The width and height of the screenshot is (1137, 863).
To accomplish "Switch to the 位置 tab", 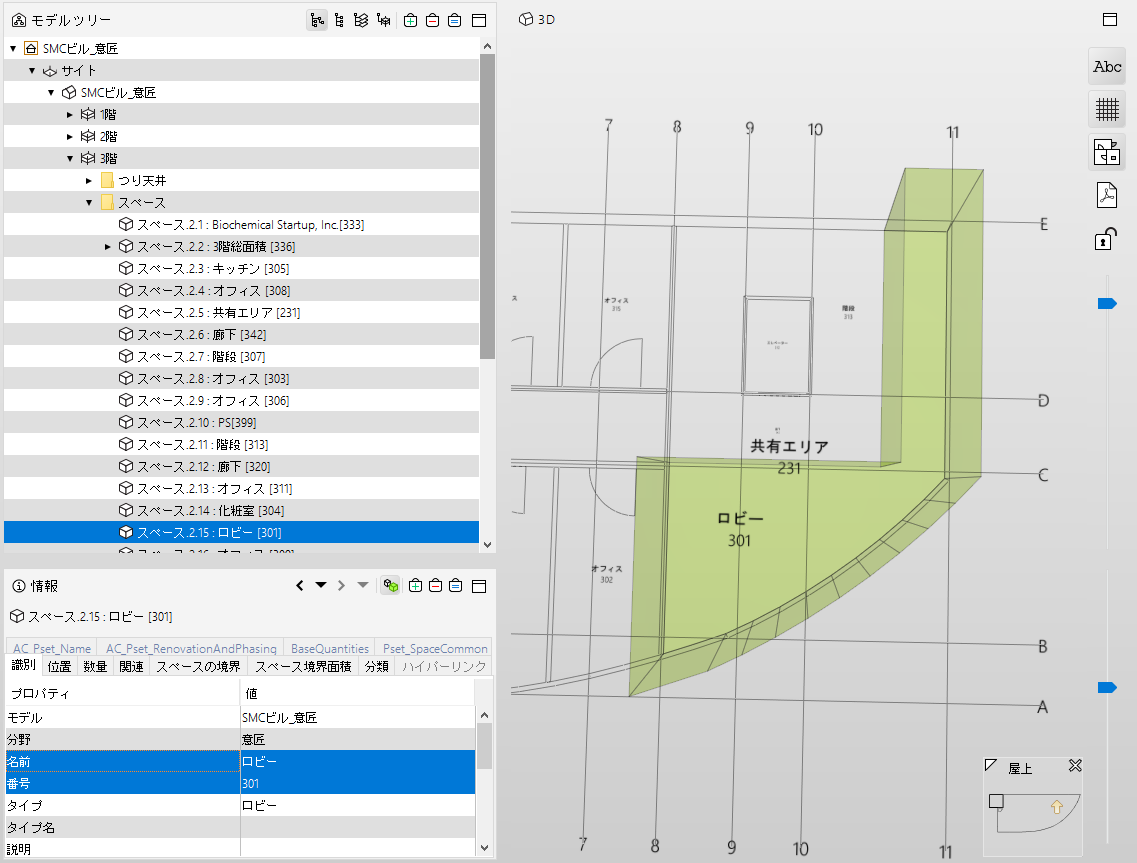I will 59,666.
